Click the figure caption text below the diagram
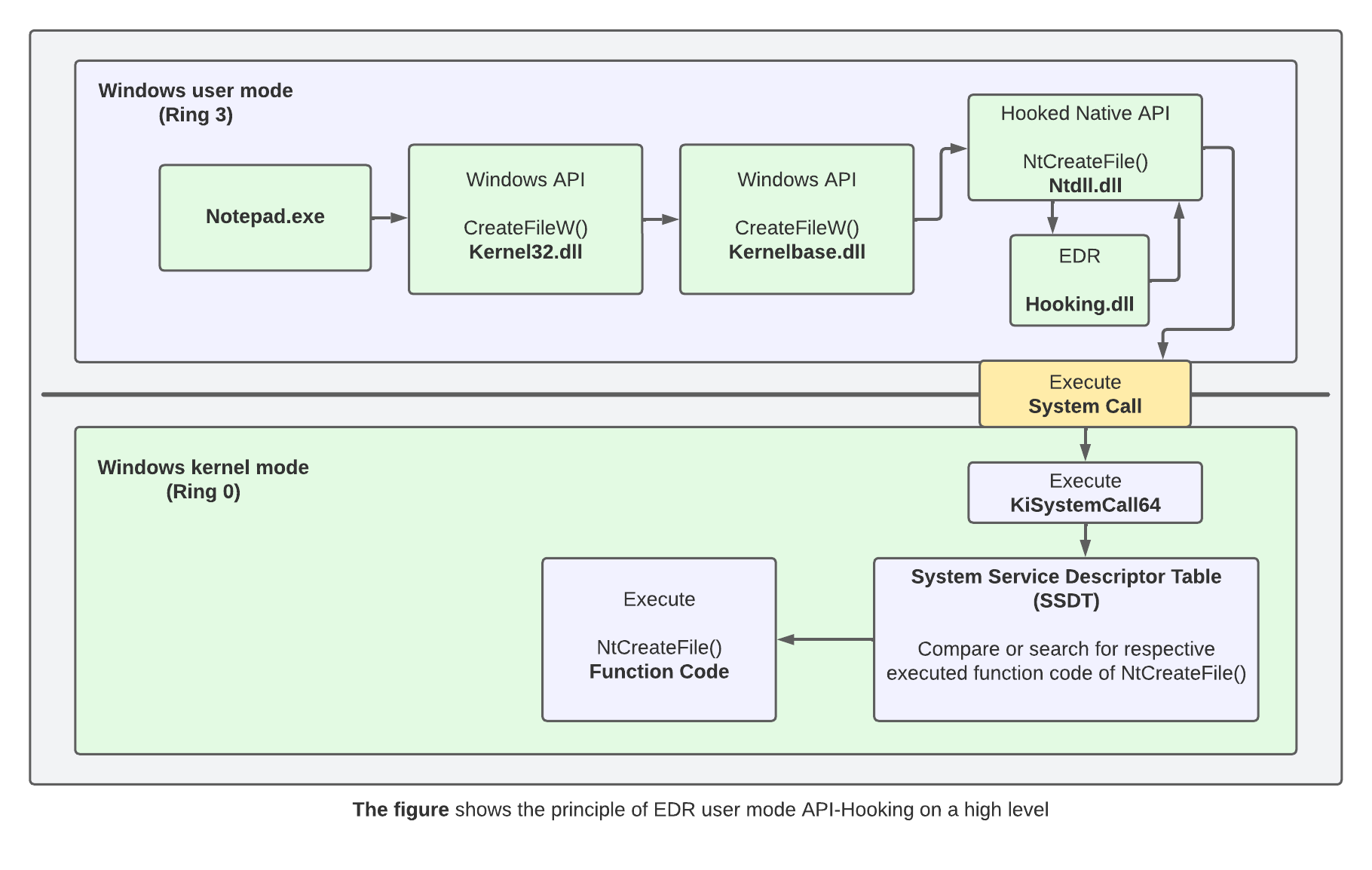Image resolution: width=1372 pixels, height=870 pixels. coord(700,810)
